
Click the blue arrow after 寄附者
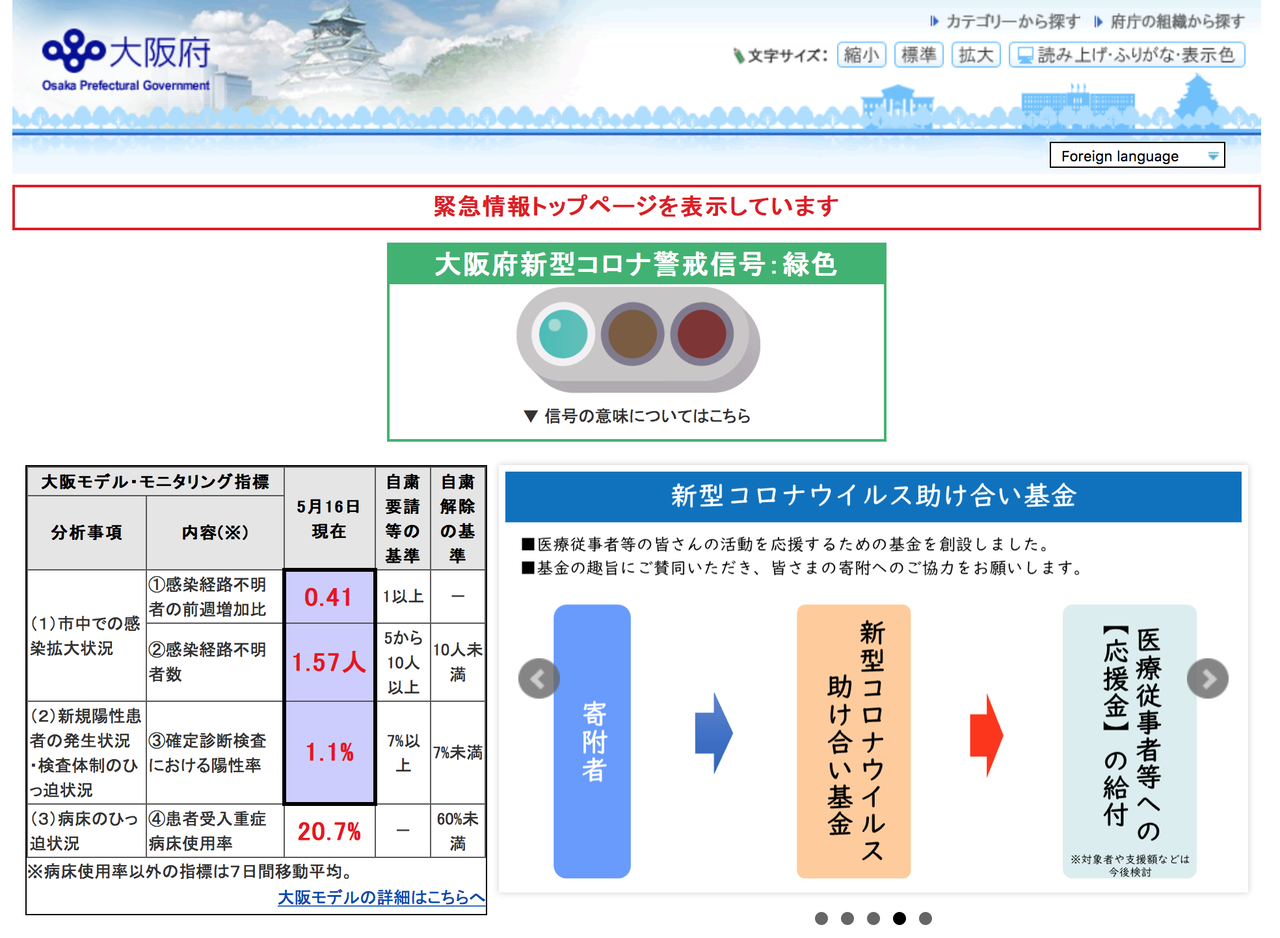coord(714,733)
